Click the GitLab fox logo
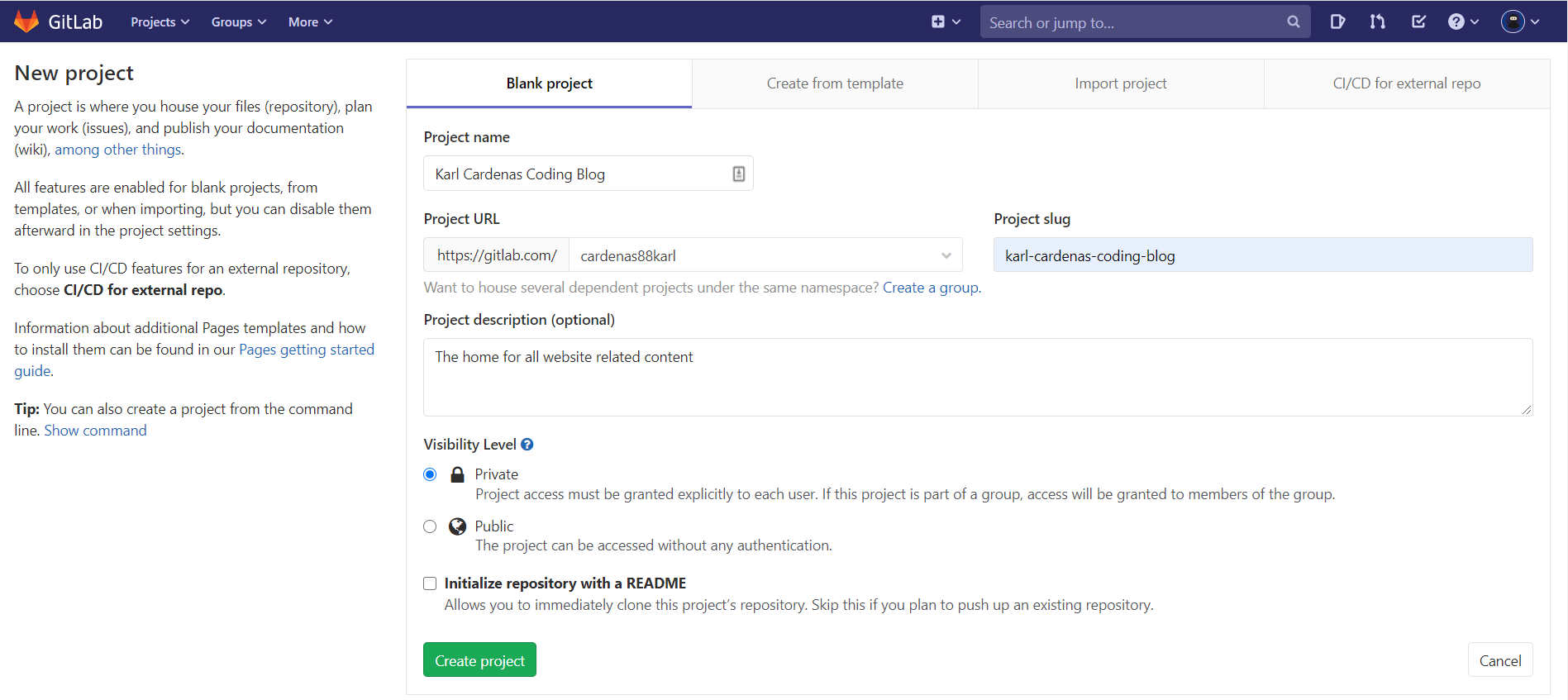Screen dimensions: 1568x700 pyautogui.click(x=26, y=21)
